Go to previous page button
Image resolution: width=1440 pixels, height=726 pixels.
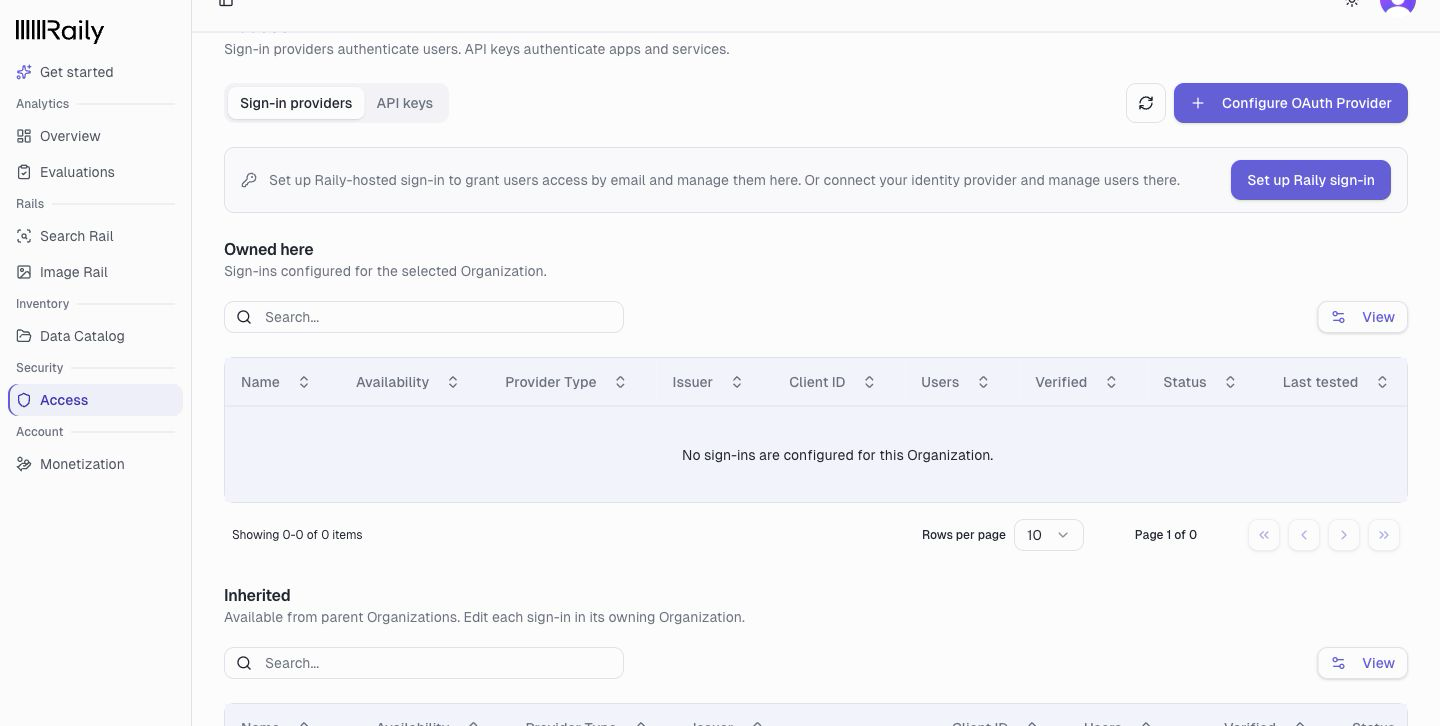(x=1304, y=535)
